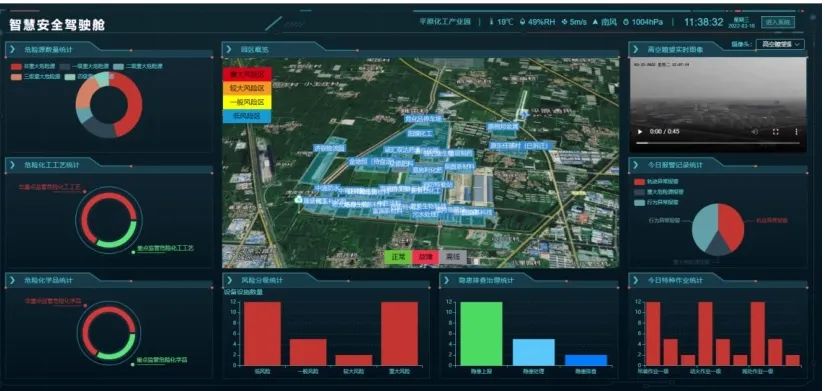Viewport: 825px width, 391px height.
Task: Mute the video volume icon
Action: [x=754, y=131]
